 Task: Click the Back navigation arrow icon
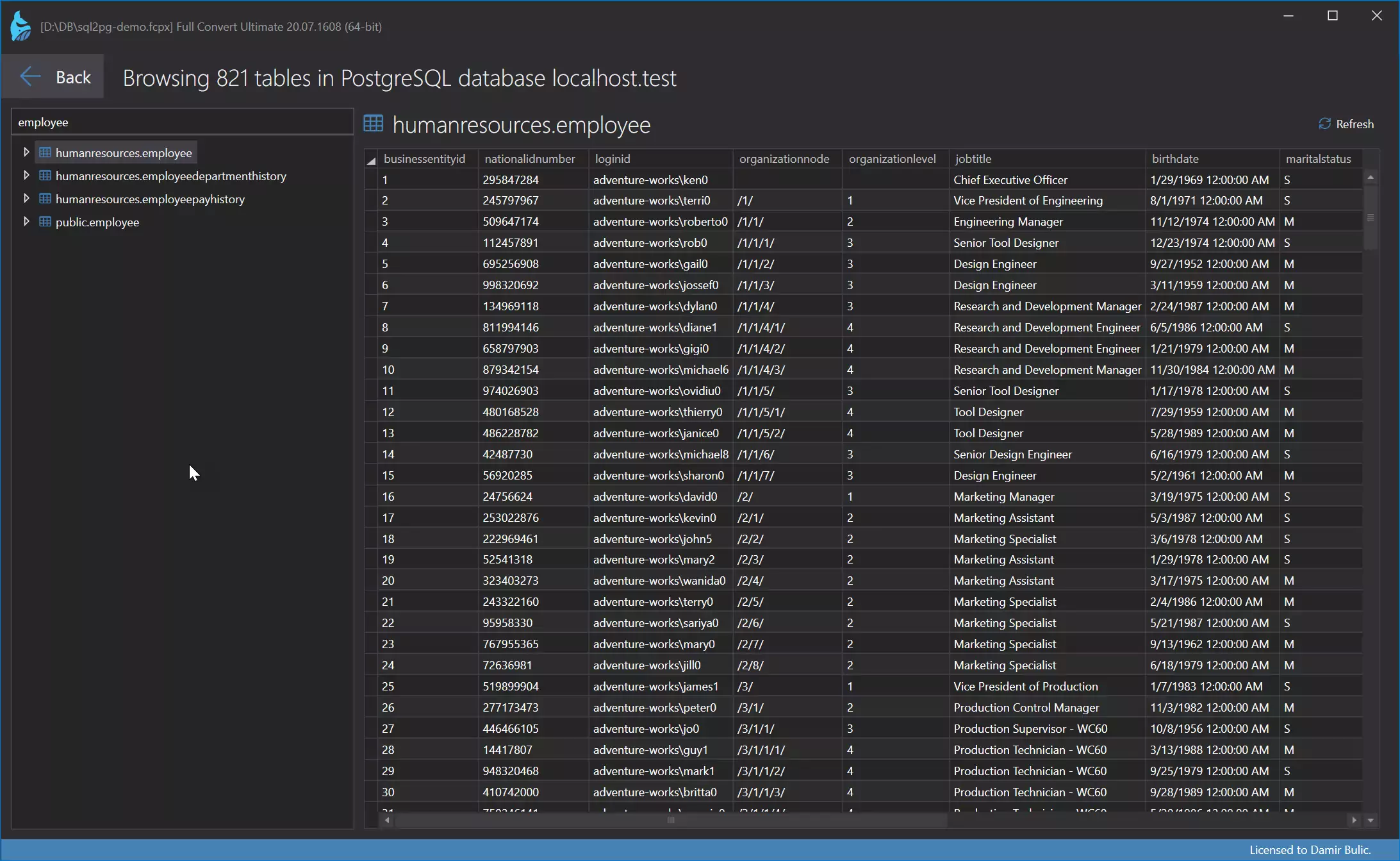click(29, 77)
